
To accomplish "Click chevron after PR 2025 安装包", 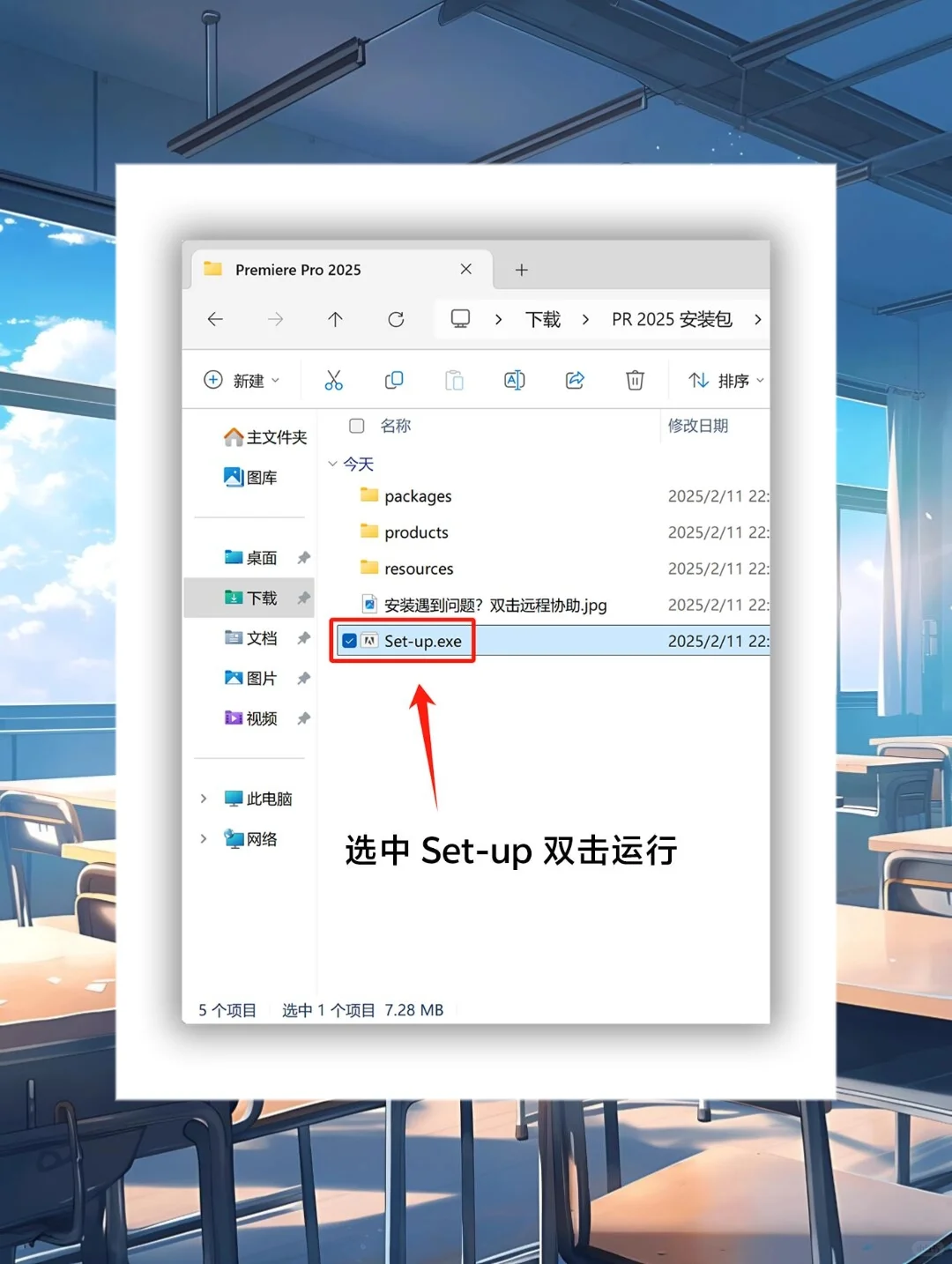I will tap(757, 319).
